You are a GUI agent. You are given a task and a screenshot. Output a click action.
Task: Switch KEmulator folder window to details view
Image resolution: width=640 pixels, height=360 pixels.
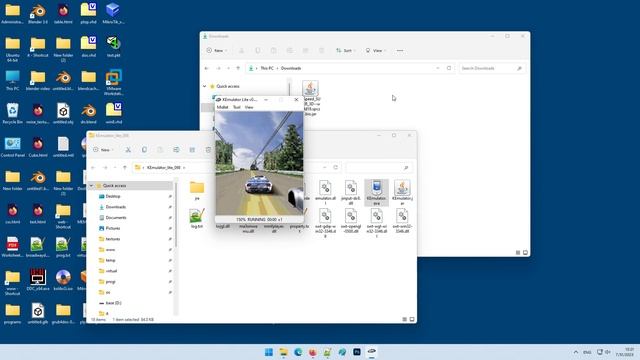click(404, 319)
